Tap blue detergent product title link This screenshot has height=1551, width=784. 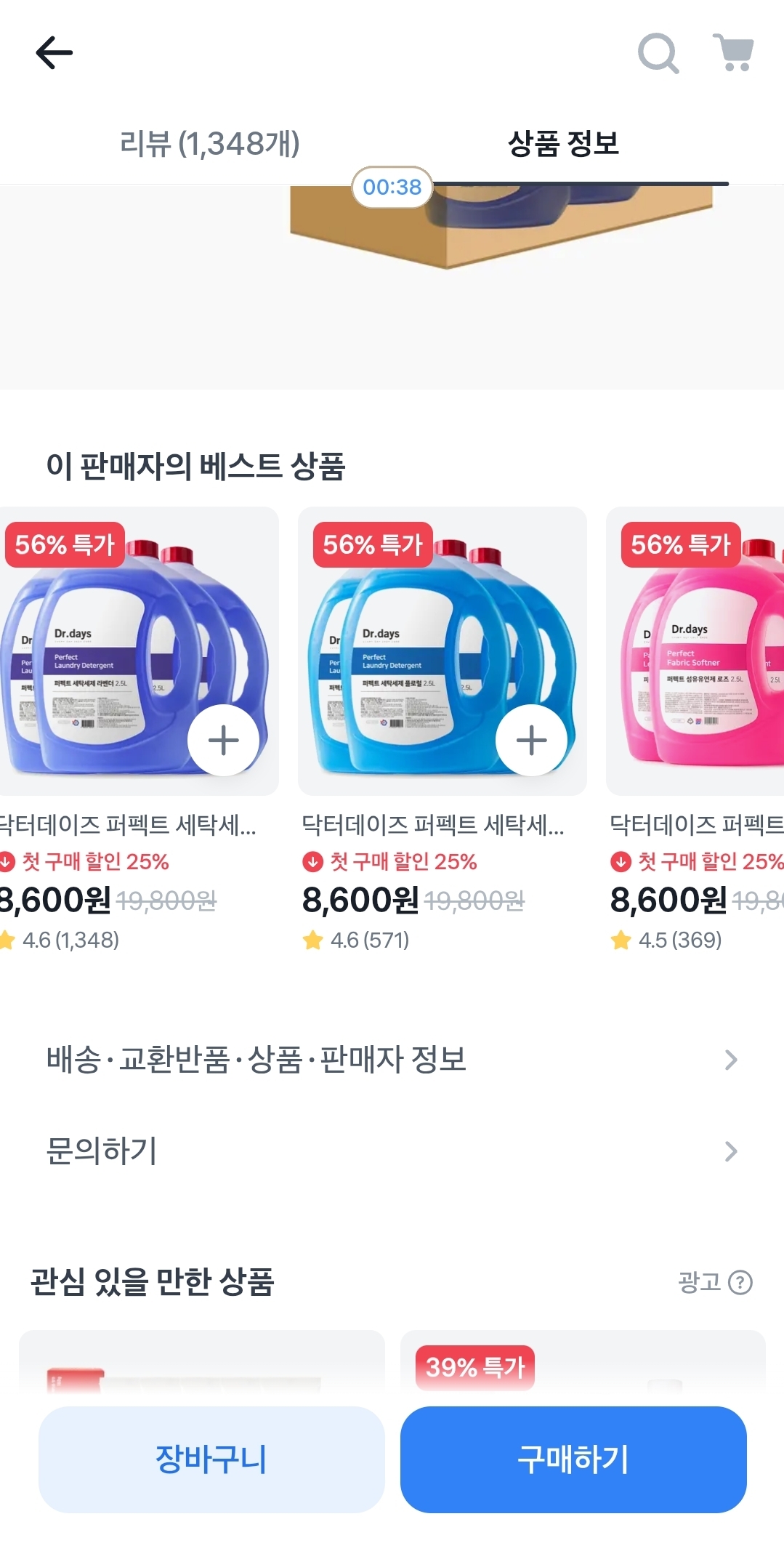click(433, 825)
